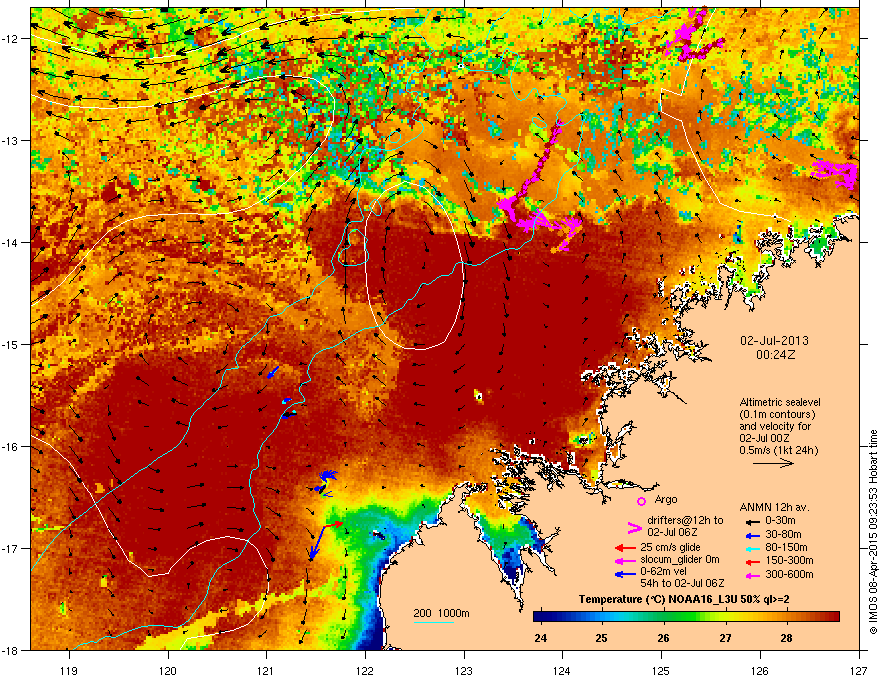Click the cyan colorbar section above 25
Screen dimensions: 880x680
click(602, 617)
